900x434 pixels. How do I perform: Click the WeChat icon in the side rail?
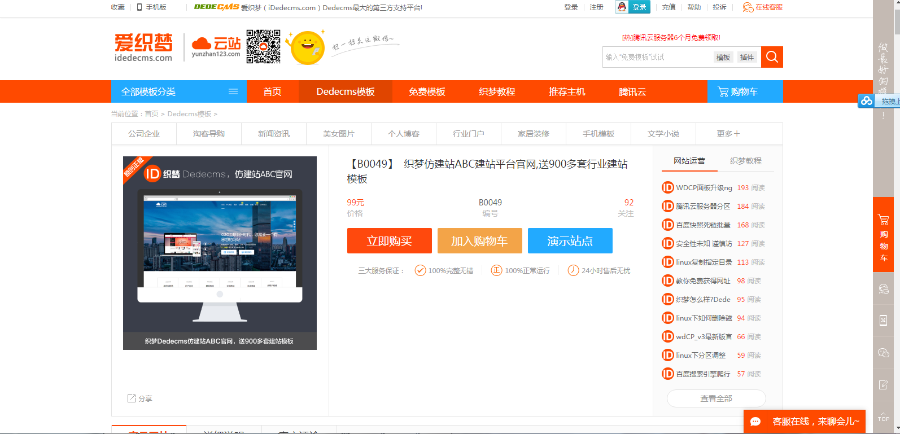click(884, 352)
